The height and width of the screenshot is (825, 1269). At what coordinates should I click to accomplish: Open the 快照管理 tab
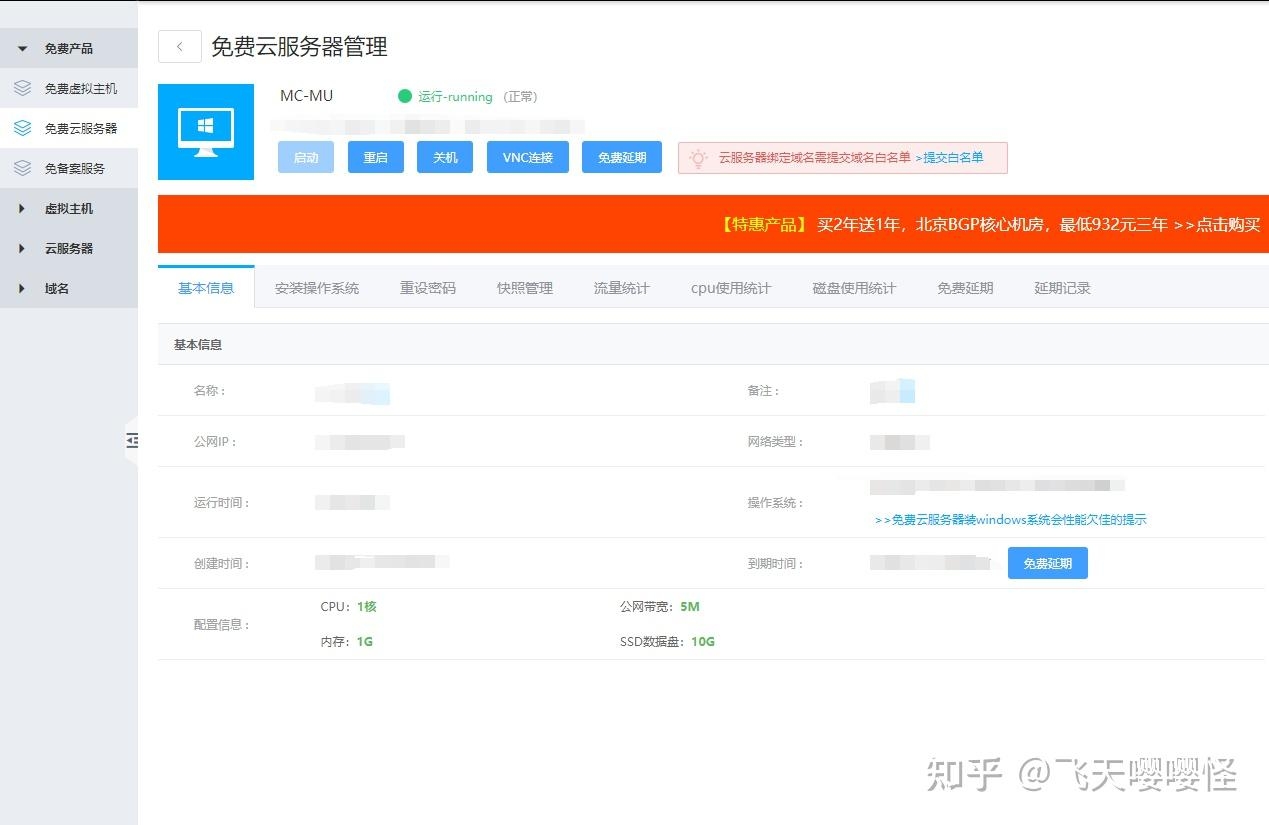click(x=524, y=287)
